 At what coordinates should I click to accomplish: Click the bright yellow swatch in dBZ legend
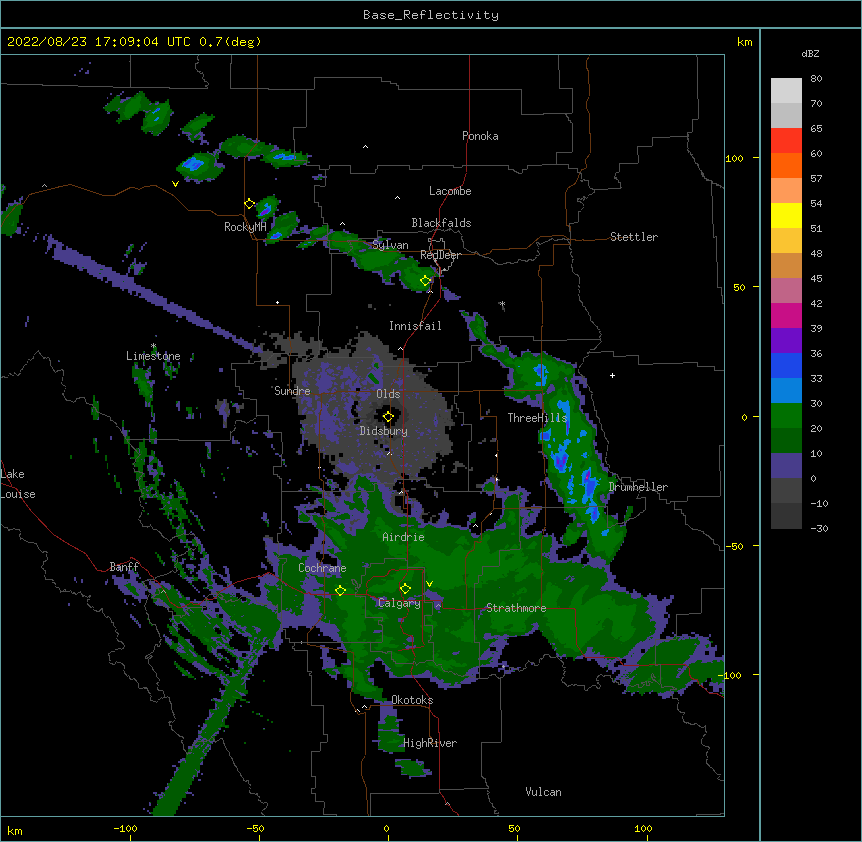click(x=786, y=215)
